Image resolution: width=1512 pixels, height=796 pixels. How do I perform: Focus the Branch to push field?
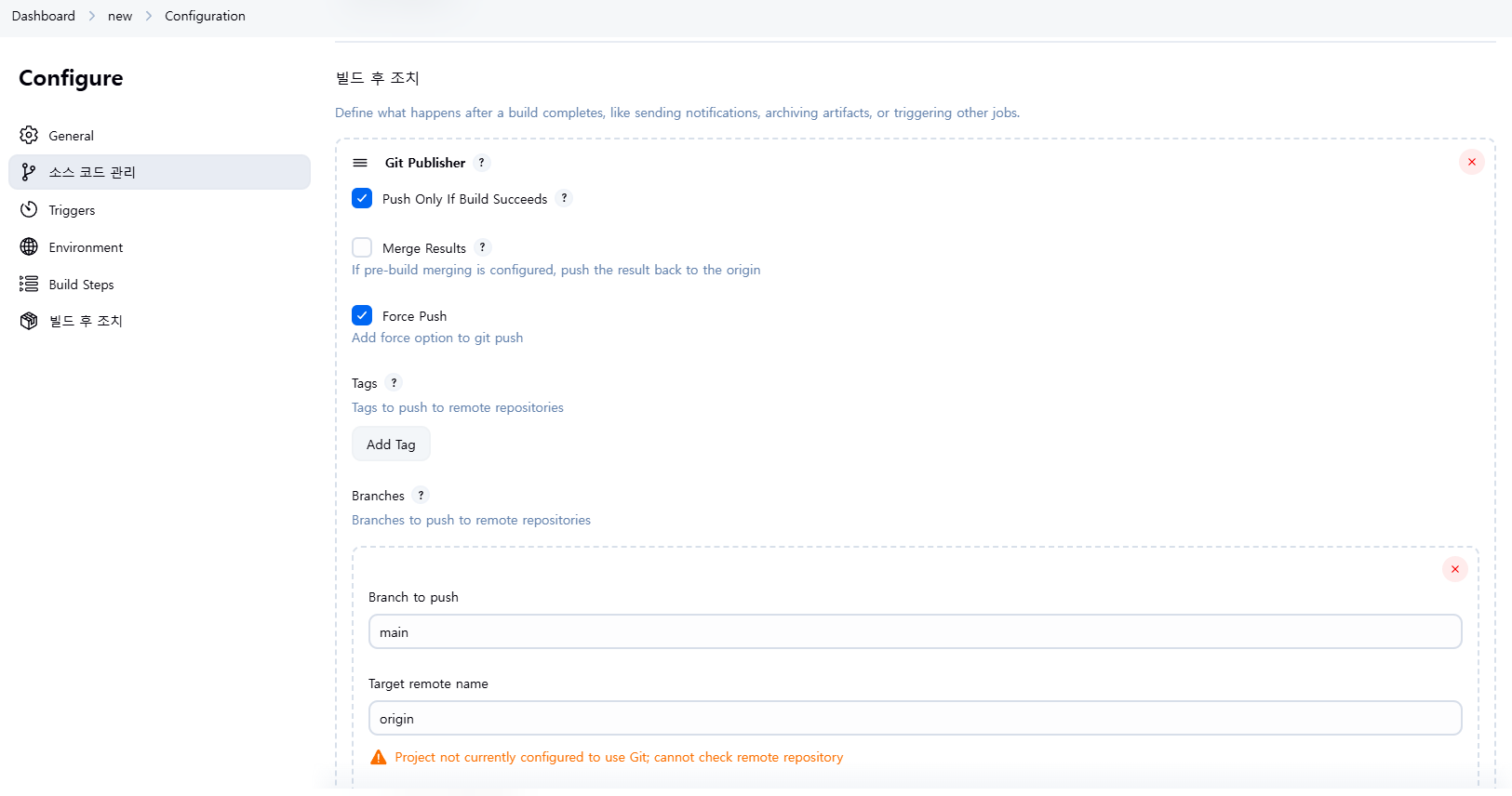[x=916, y=631]
